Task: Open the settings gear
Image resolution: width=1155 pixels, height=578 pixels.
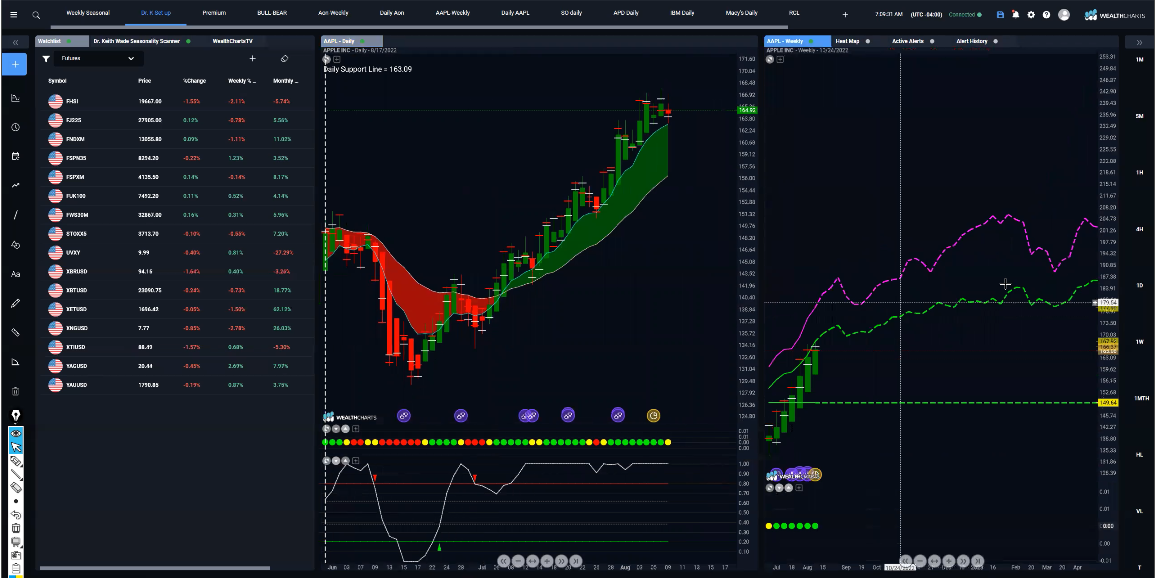Action: click(x=1031, y=14)
